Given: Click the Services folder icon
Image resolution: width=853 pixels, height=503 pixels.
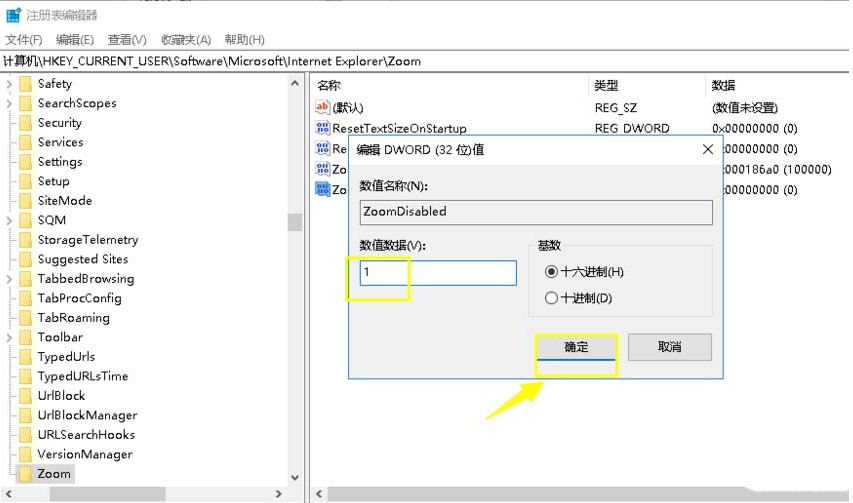Looking at the screenshot, I should [x=25, y=142].
